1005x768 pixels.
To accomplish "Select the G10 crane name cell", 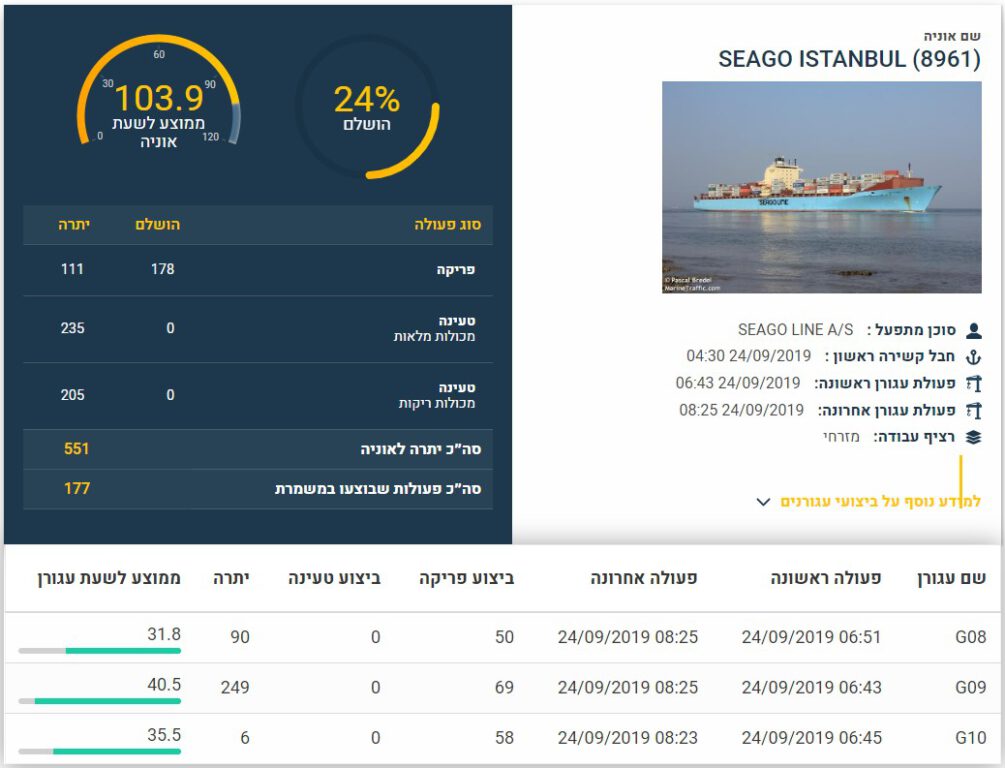I will 970,738.
